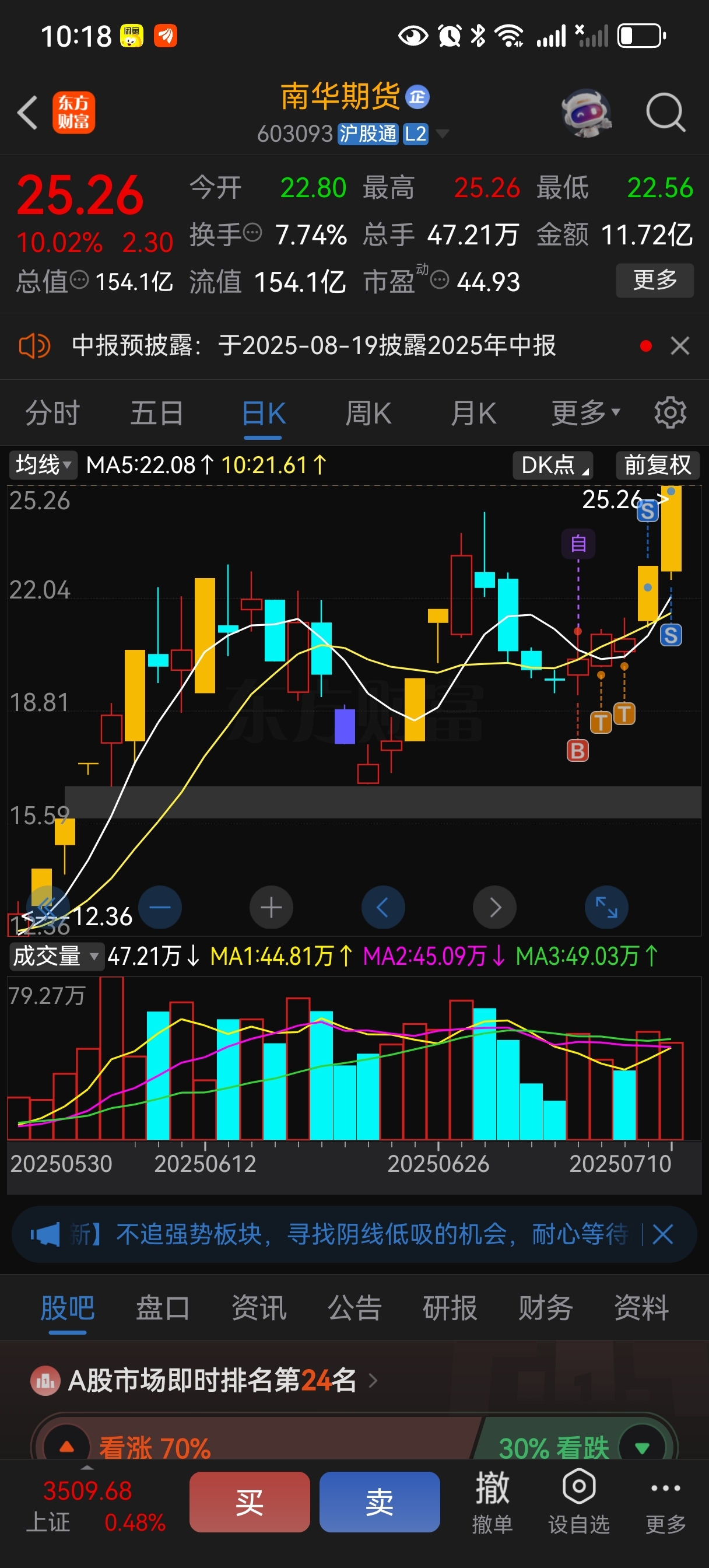Viewport: 709px width, 1568px height.
Task: Tap the megaphone icon in blue banner
Action: point(45,1234)
